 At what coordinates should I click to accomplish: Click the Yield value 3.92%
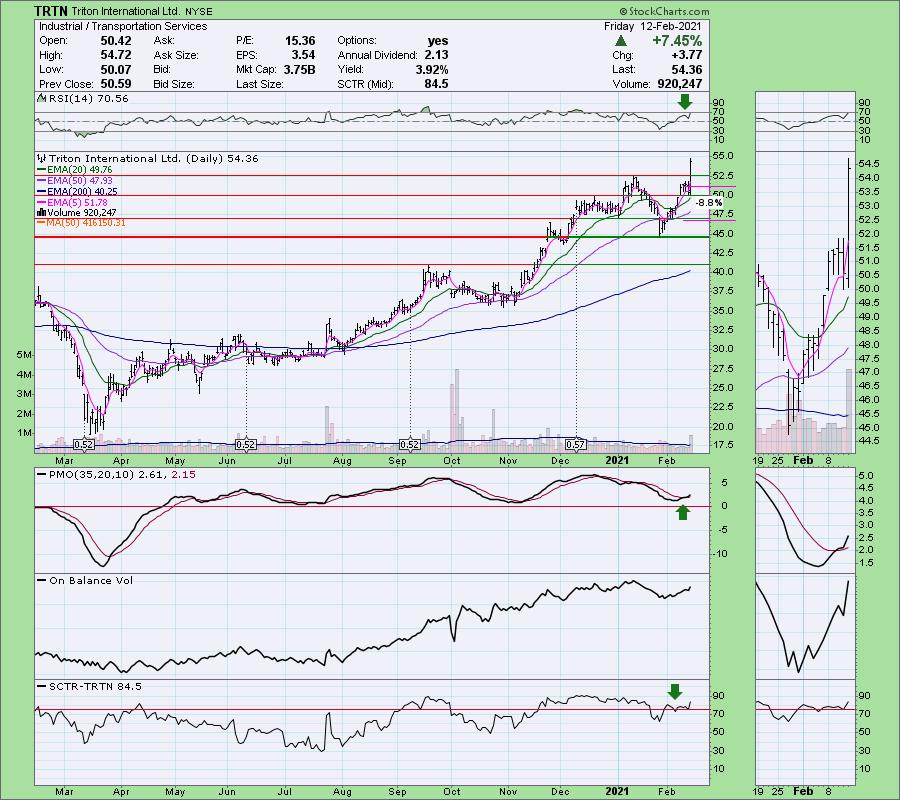point(432,69)
